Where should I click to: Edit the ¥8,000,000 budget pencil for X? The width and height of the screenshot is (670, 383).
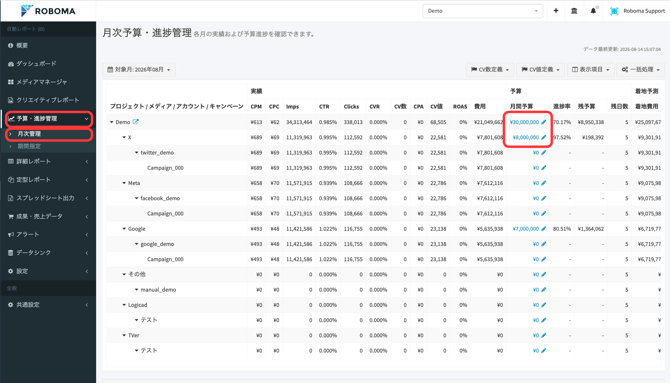click(x=544, y=137)
